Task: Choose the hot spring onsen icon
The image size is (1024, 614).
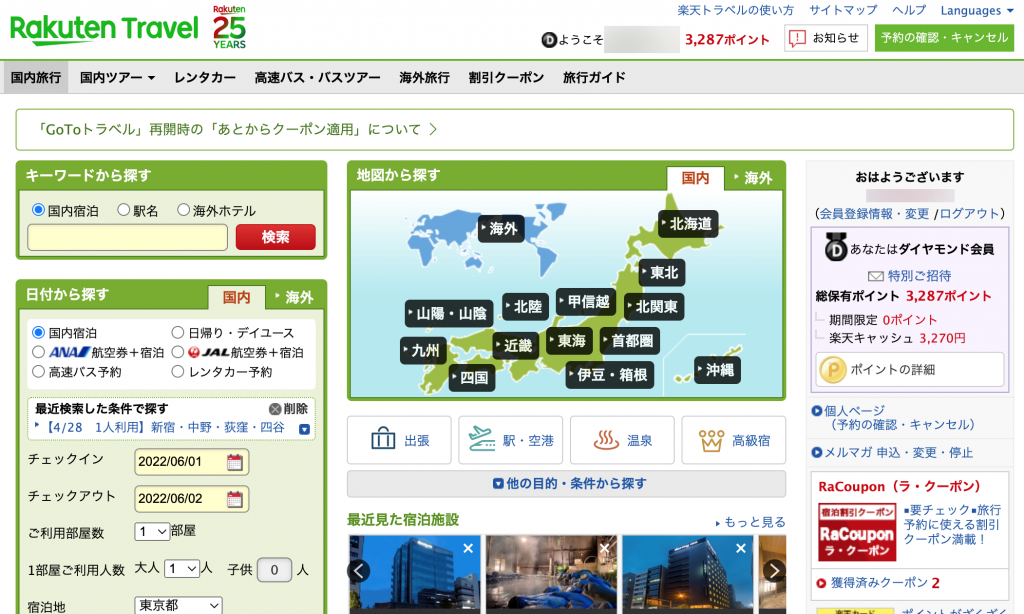Action: [607, 440]
